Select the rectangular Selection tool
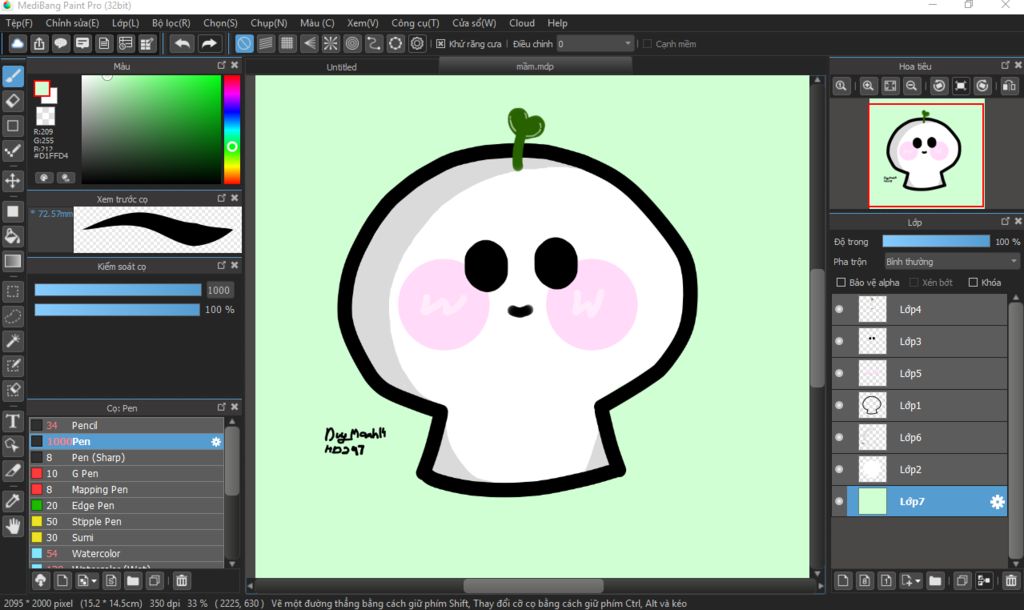 point(13,291)
